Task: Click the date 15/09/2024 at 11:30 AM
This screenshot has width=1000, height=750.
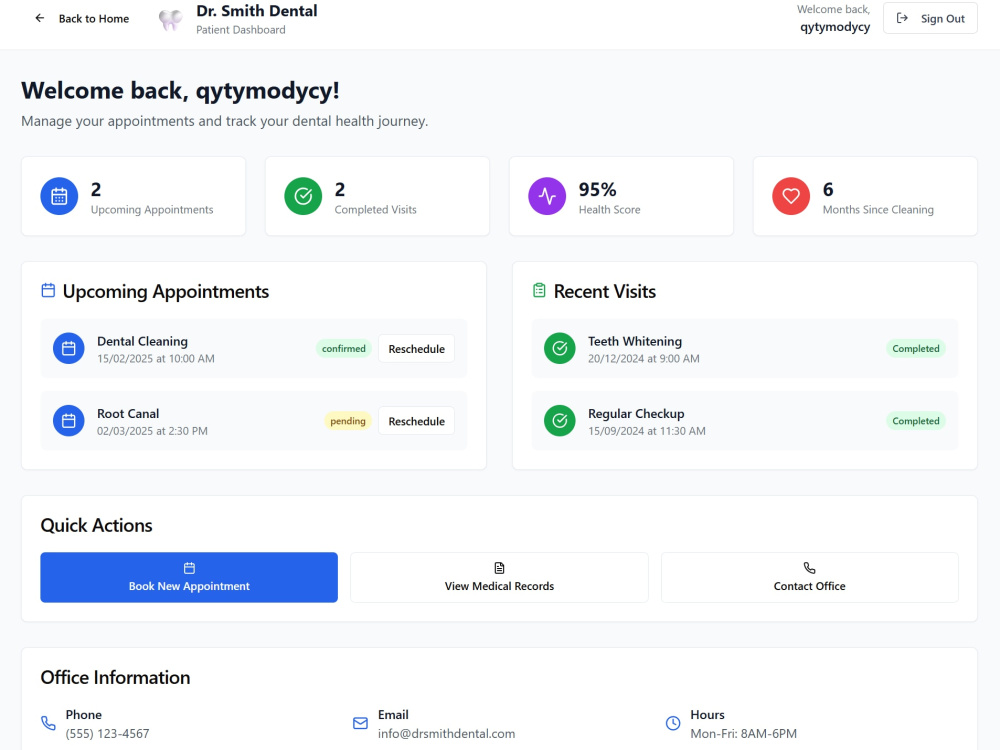Action: 647,431
